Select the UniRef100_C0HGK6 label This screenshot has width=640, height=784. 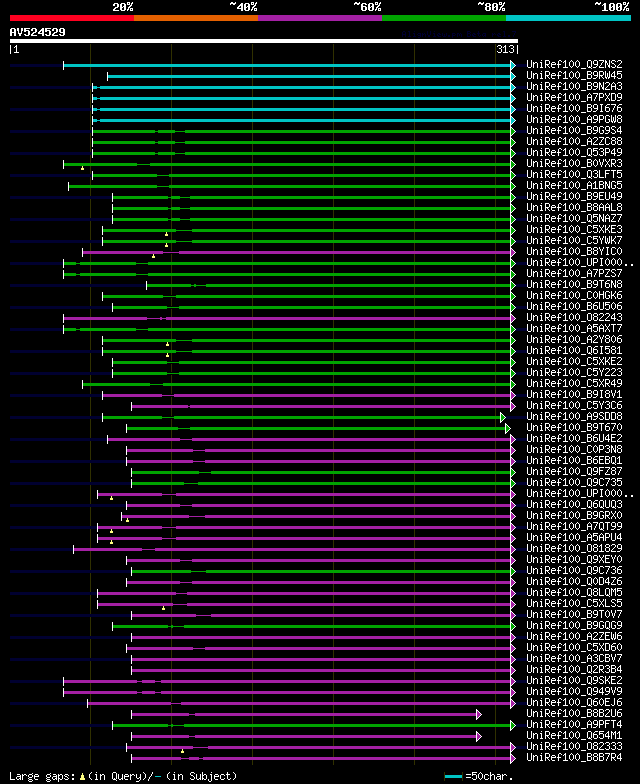[574, 296]
